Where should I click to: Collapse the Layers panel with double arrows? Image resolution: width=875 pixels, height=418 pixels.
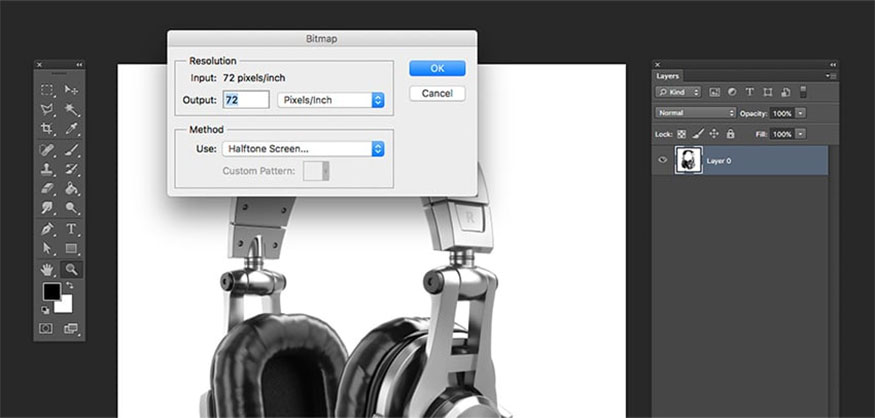833,65
